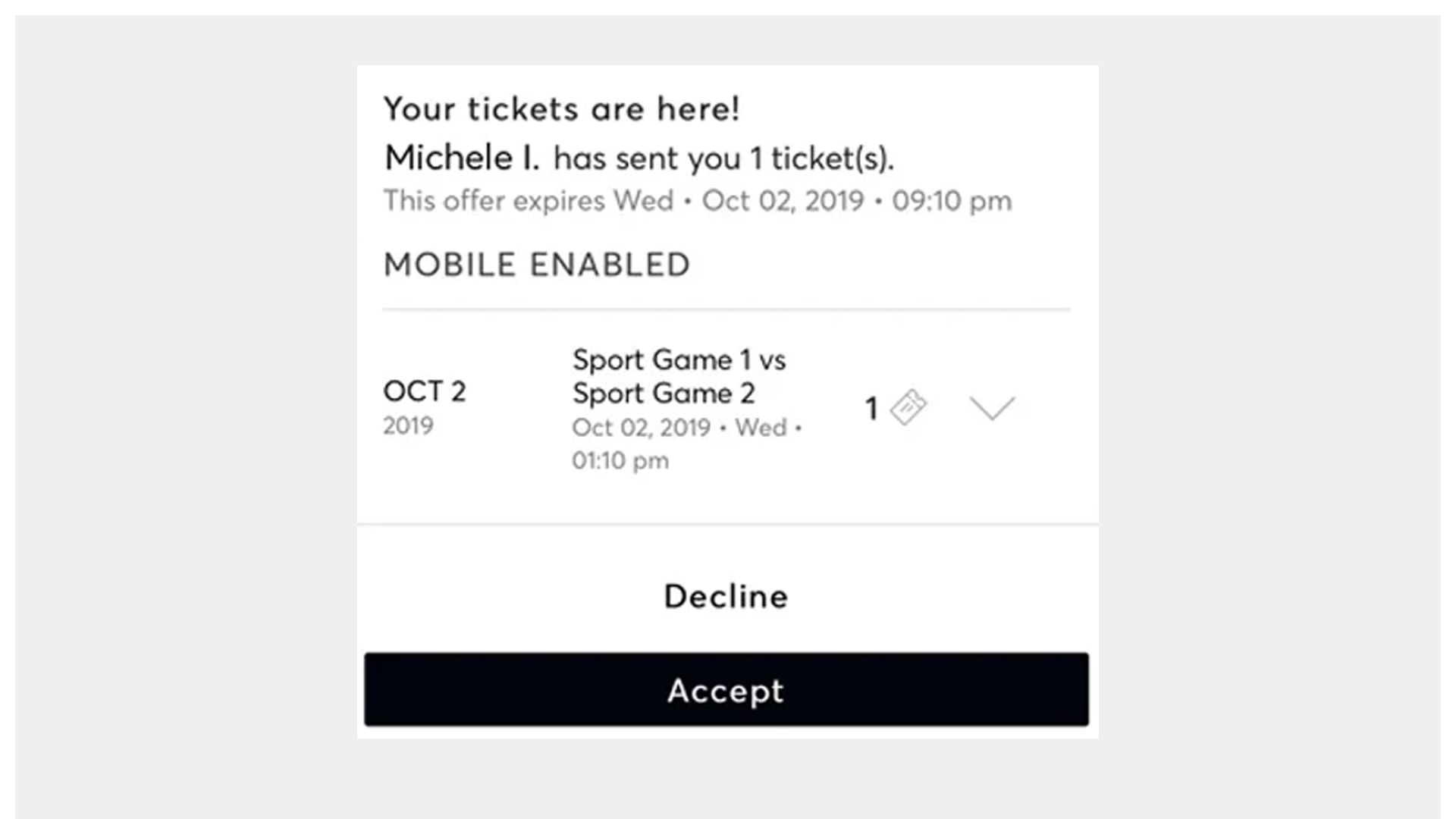Image resolution: width=1456 pixels, height=819 pixels.
Task: Decline the ticket transfer offer
Action: click(726, 596)
